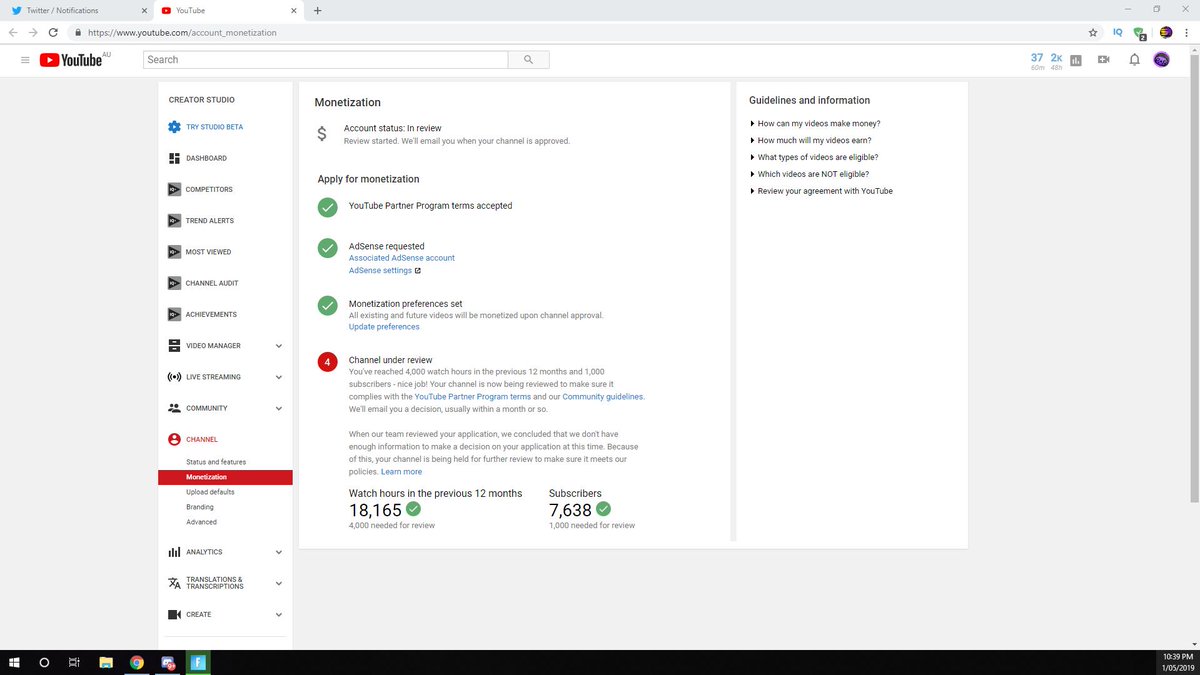Image resolution: width=1200 pixels, height=675 pixels.
Task: Reload the page
Action: pos(53,32)
